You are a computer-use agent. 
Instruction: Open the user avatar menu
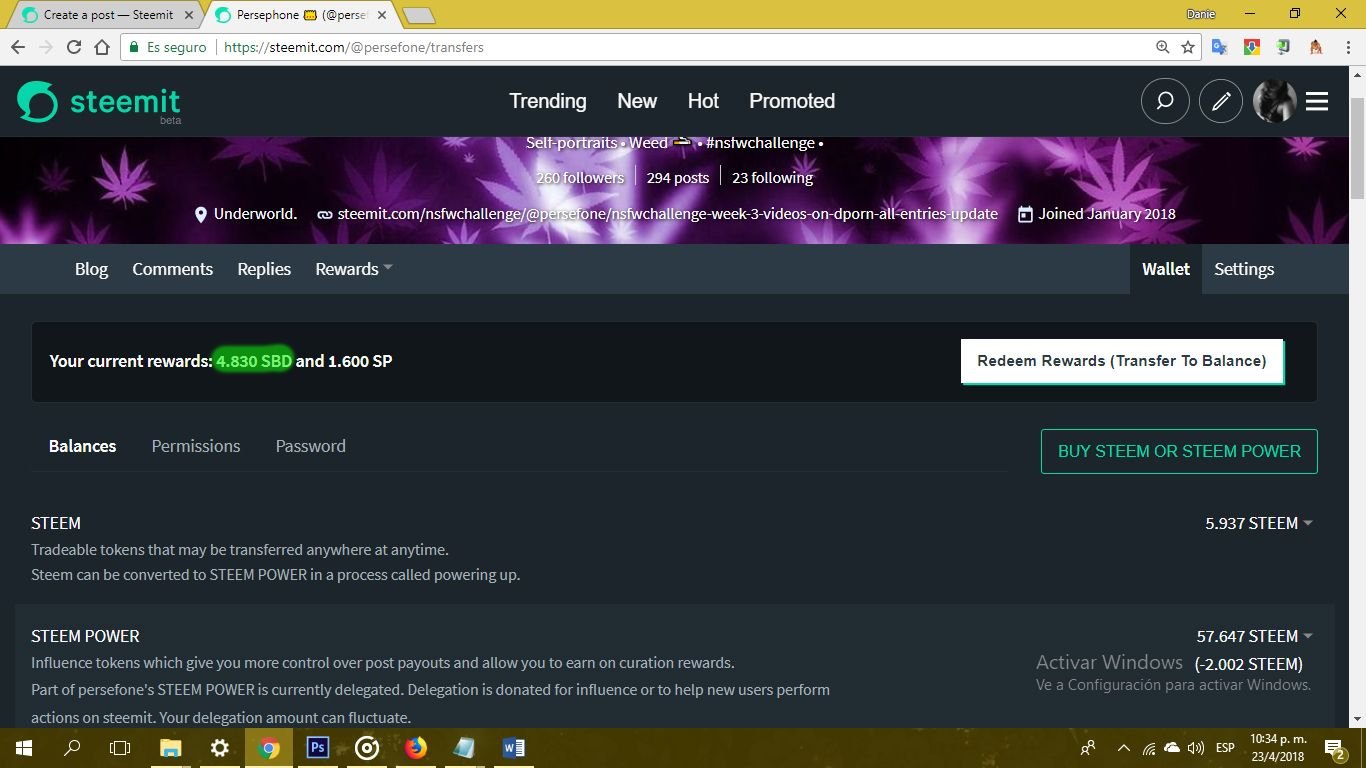tap(1274, 101)
